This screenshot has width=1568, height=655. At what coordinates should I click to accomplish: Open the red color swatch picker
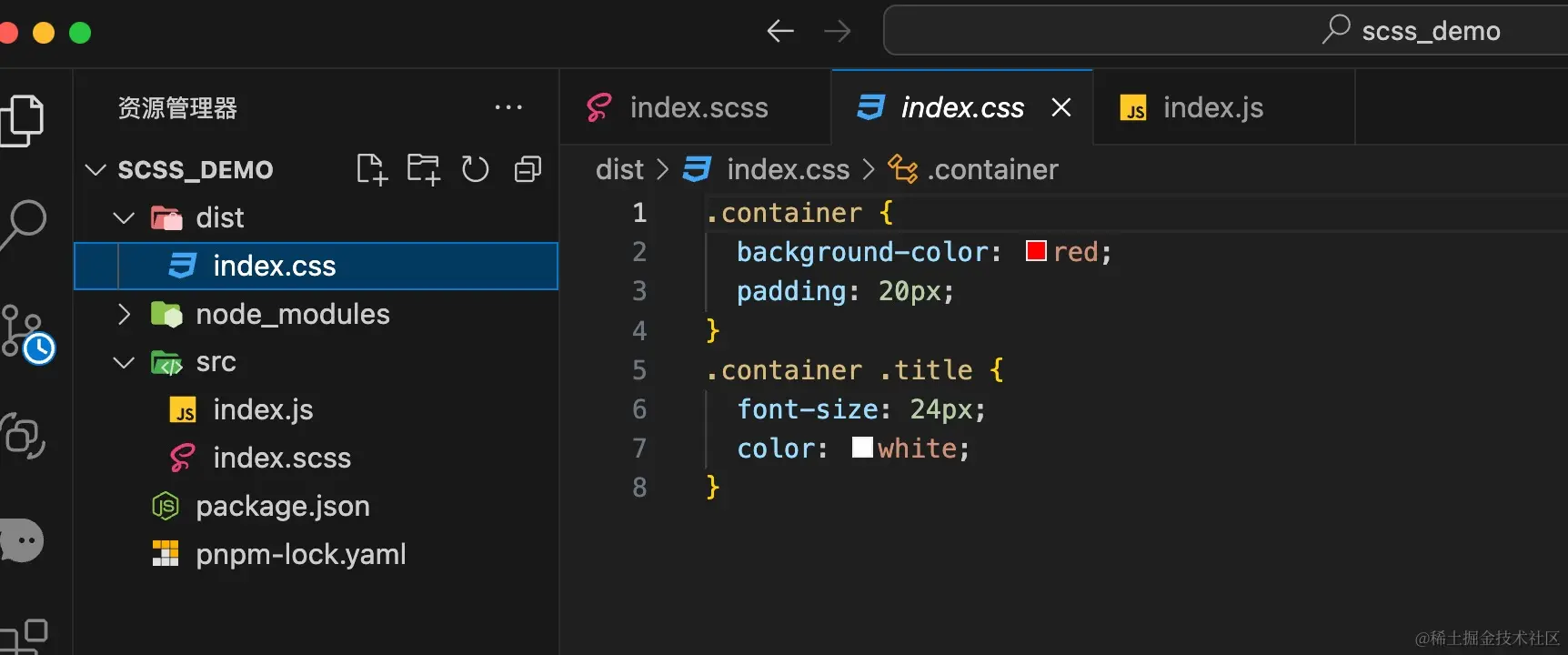point(1036,250)
